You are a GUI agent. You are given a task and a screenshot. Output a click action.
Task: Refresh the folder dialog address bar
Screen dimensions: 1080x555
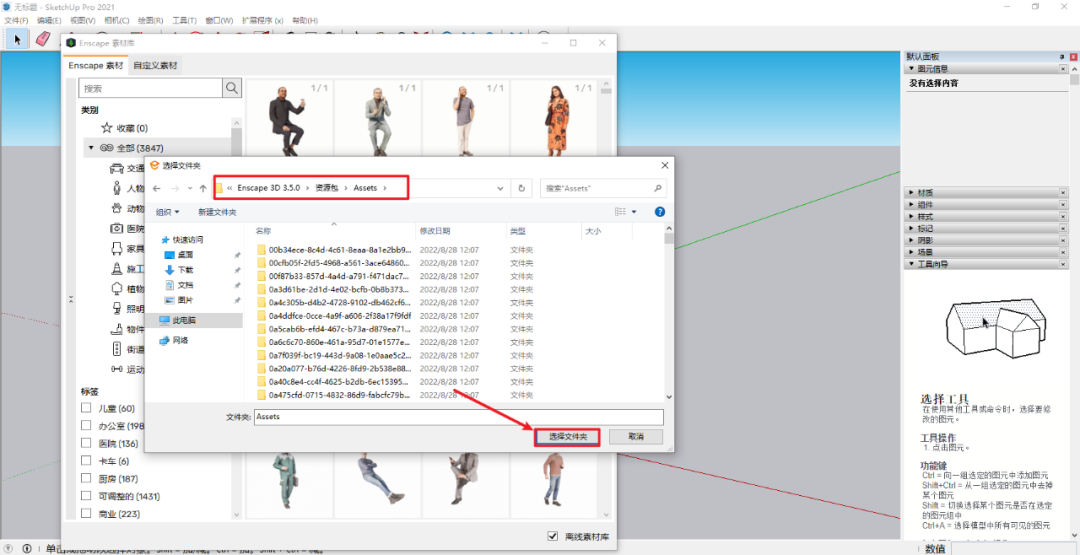pyautogui.click(x=521, y=188)
